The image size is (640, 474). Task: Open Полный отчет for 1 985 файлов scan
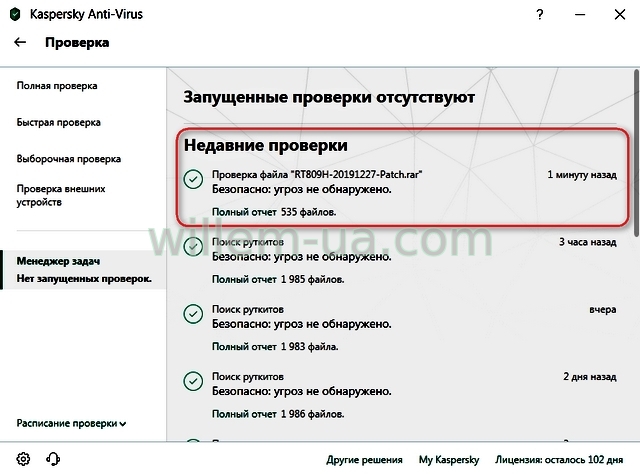(x=244, y=279)
